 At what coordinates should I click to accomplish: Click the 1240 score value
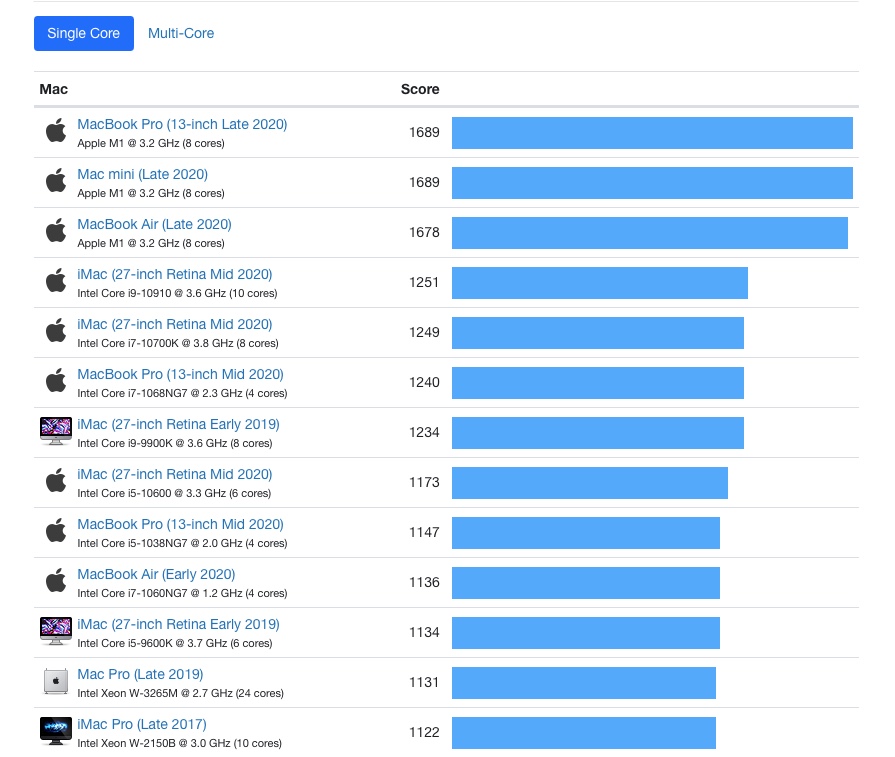click(x=424, y=382)
